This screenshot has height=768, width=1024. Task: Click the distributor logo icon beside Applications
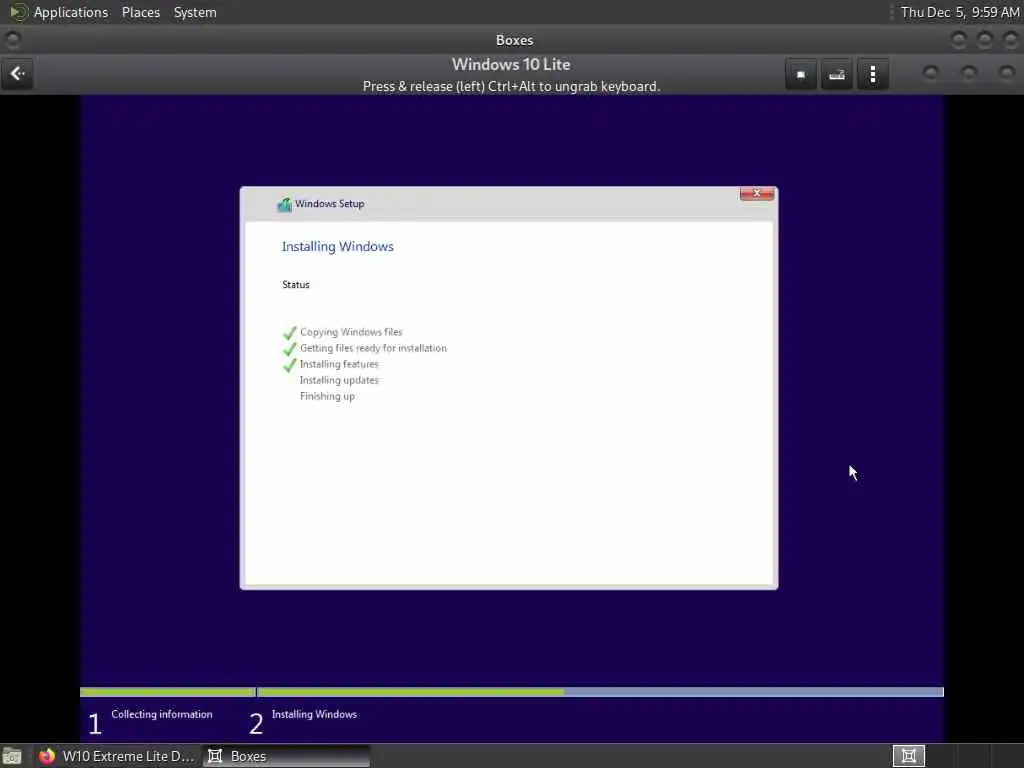click(x=18, y=12)
